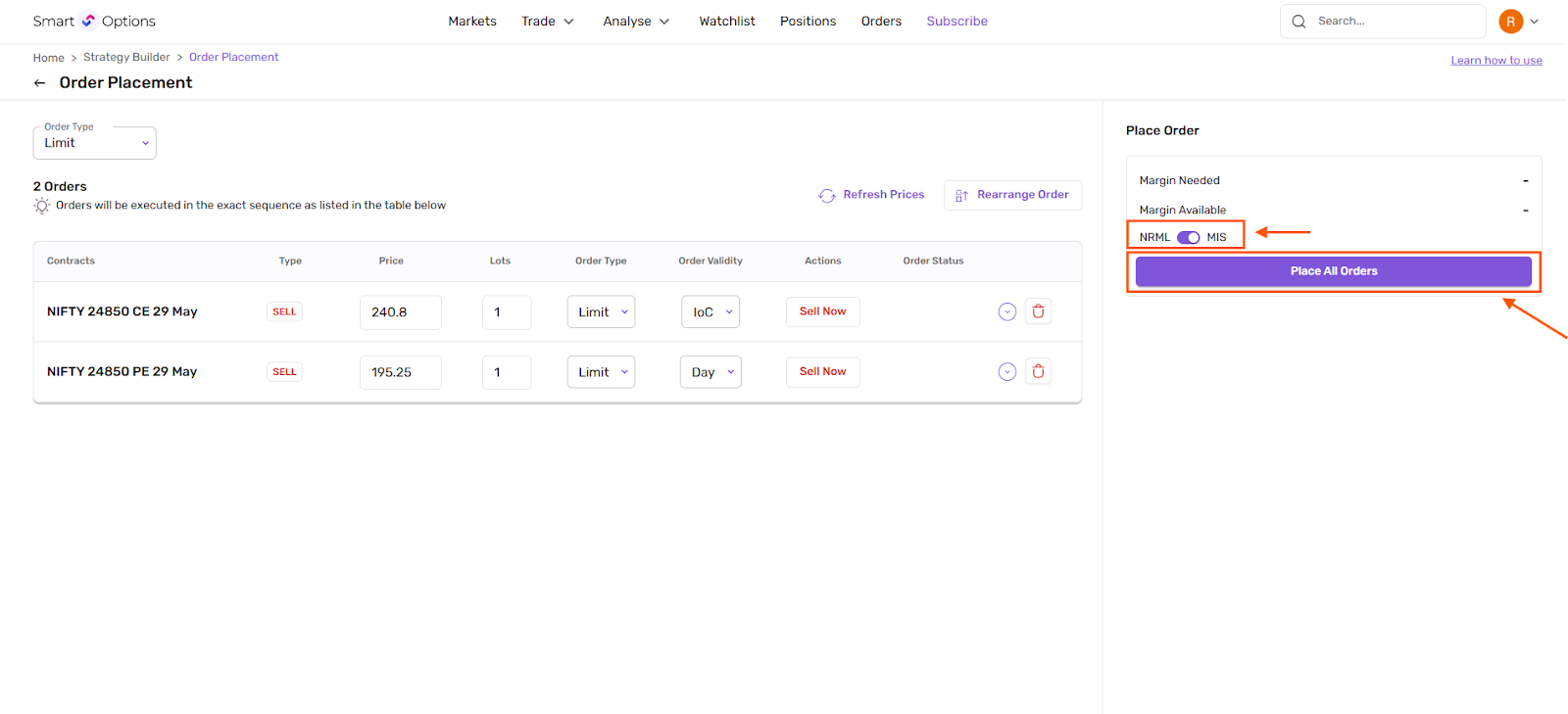Click the back arrow beside Order Placement
The height and width of the screenshot is (714, 1568).
(40, 83)
